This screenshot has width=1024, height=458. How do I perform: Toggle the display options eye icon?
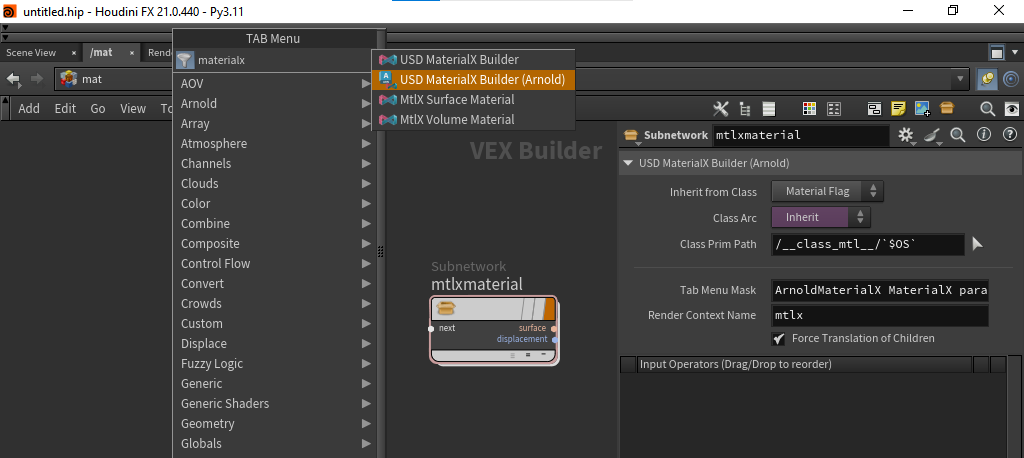click(1011, 109)
